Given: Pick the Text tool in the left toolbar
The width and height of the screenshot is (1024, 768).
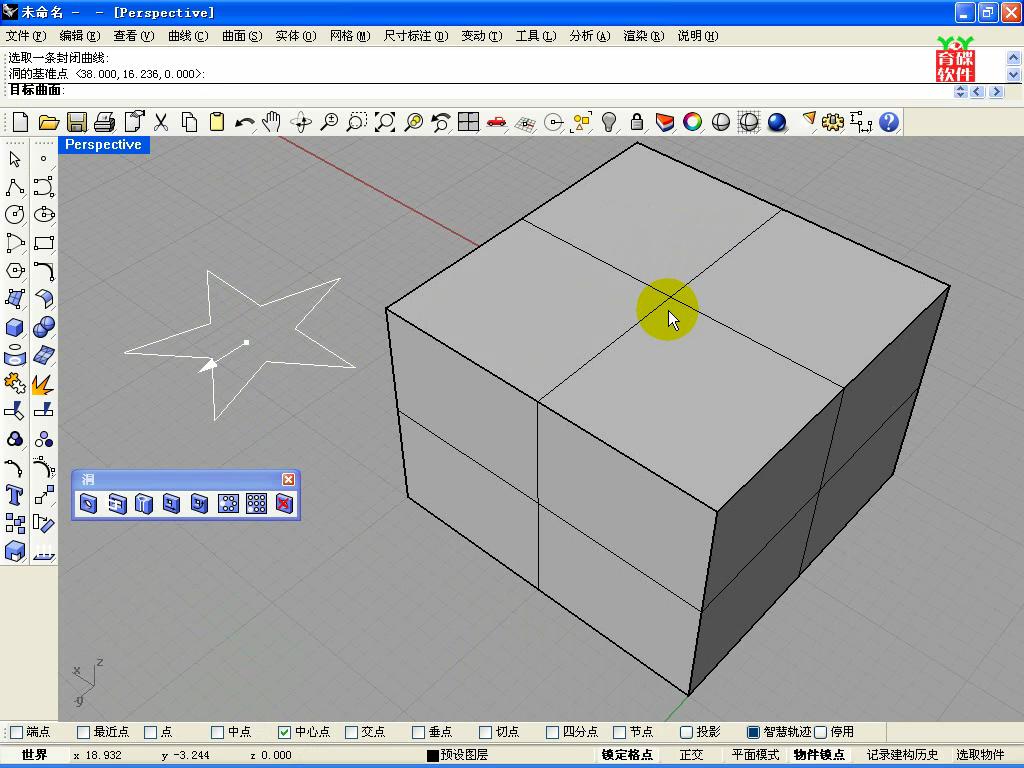Looking at the screenshot, I should pyautogui.click(x=15, y=495).
